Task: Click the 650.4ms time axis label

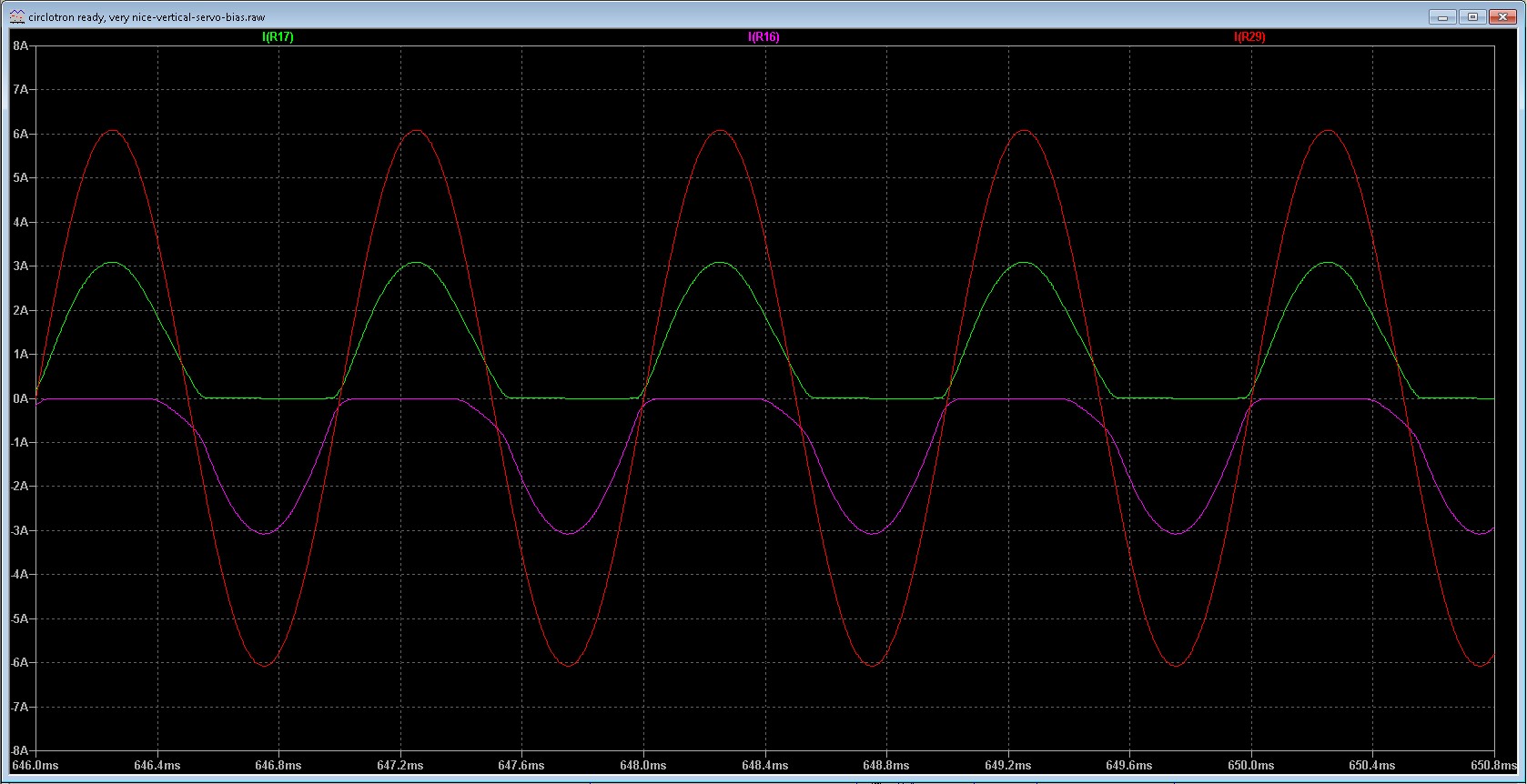Action: pyautogui.click(x=1372, y=766)
